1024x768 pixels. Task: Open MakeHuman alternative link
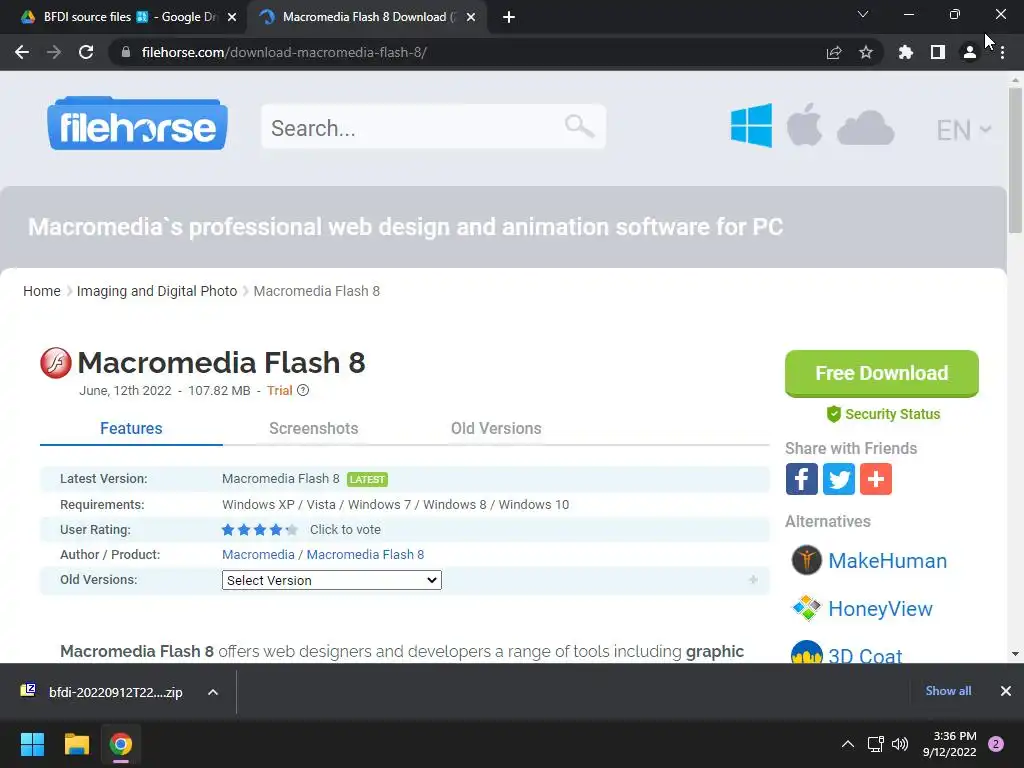(x=887, y=561)
